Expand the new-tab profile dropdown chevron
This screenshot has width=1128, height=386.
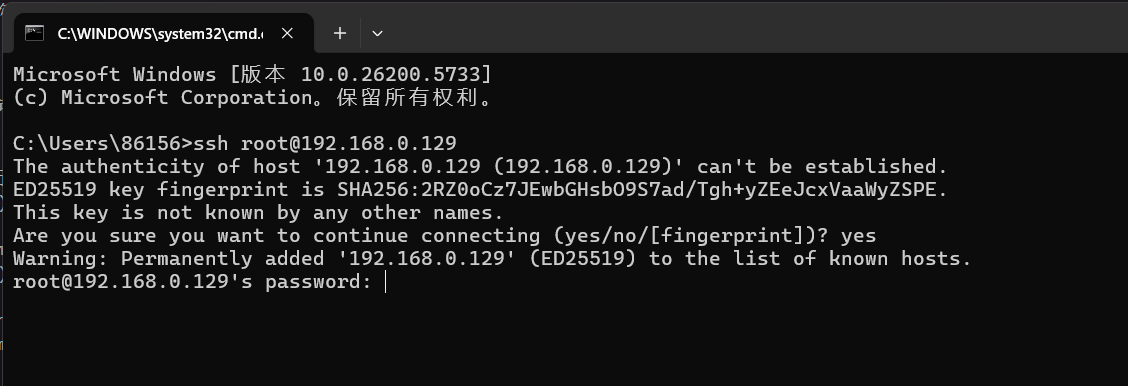tap(377, 33)
